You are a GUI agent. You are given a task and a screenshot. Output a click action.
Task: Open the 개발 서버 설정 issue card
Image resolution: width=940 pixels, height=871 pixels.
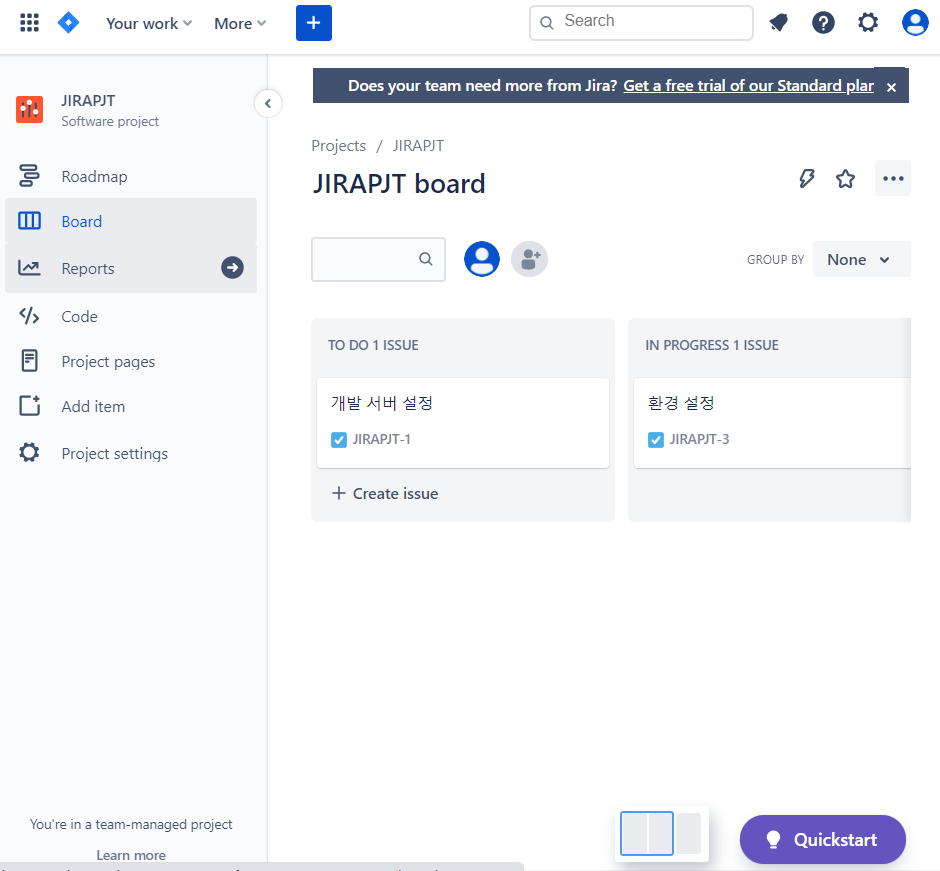point(463,423)
